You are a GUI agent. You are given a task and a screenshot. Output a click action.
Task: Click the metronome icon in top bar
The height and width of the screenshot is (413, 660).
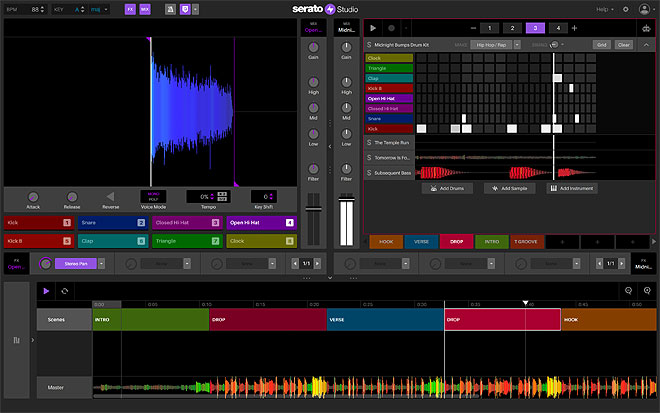tap(170, 9)
